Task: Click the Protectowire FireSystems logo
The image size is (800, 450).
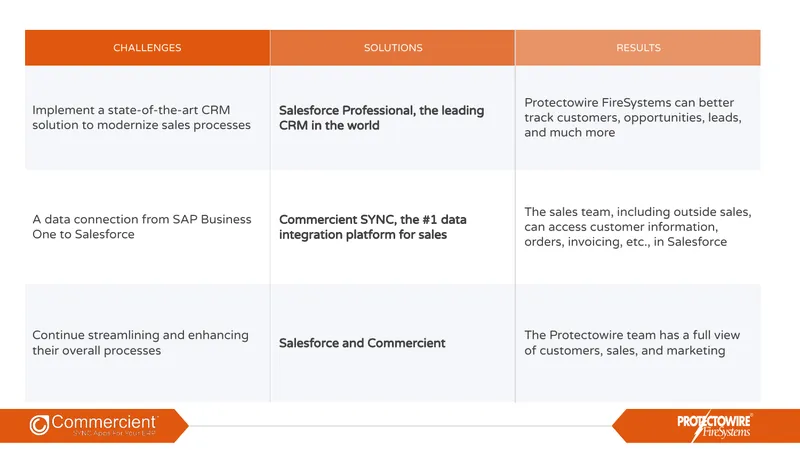Action: (x=714, y=427)
